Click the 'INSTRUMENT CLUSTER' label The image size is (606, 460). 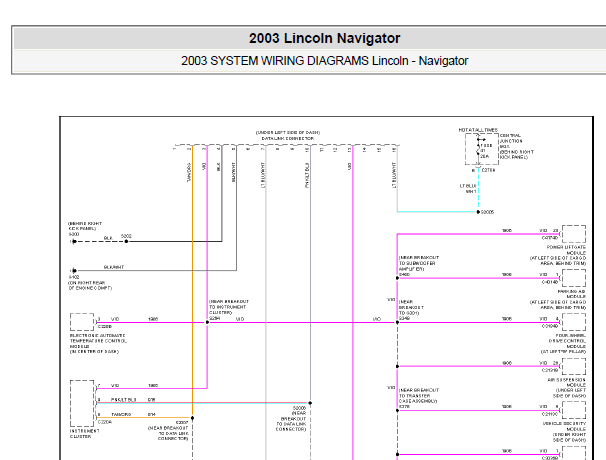(x=84, y=433)
